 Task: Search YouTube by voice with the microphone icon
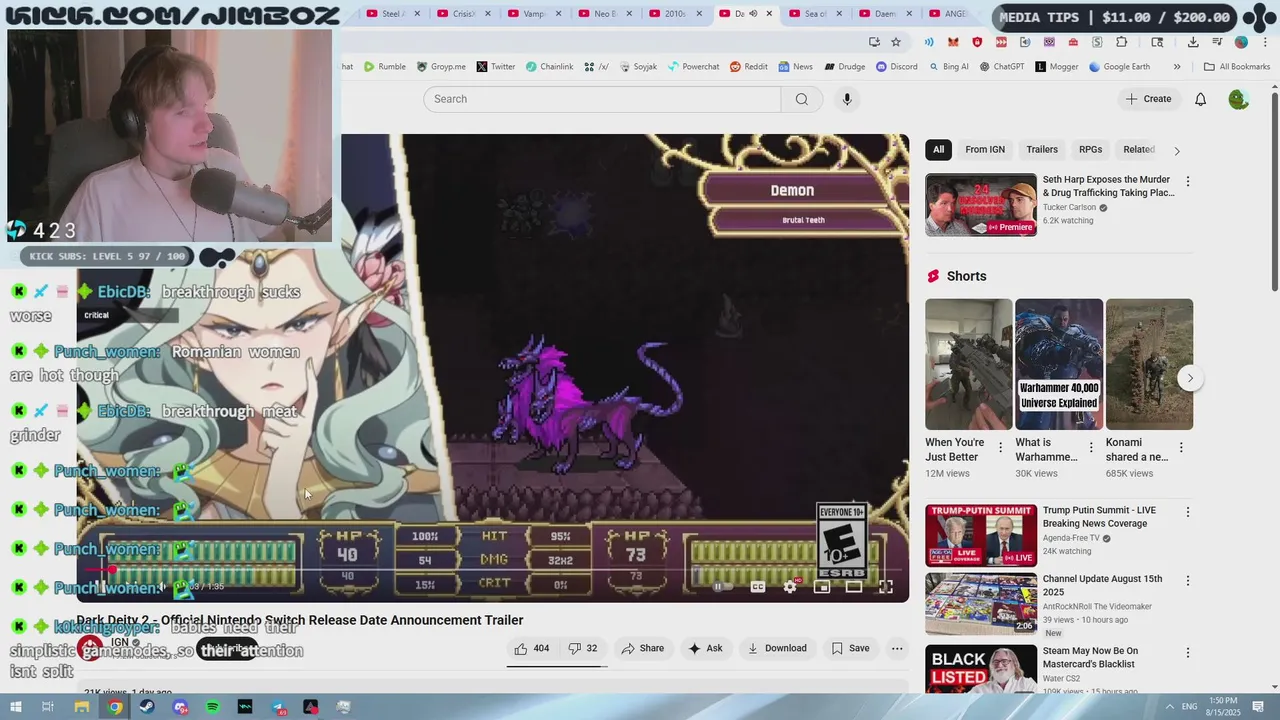847,99
